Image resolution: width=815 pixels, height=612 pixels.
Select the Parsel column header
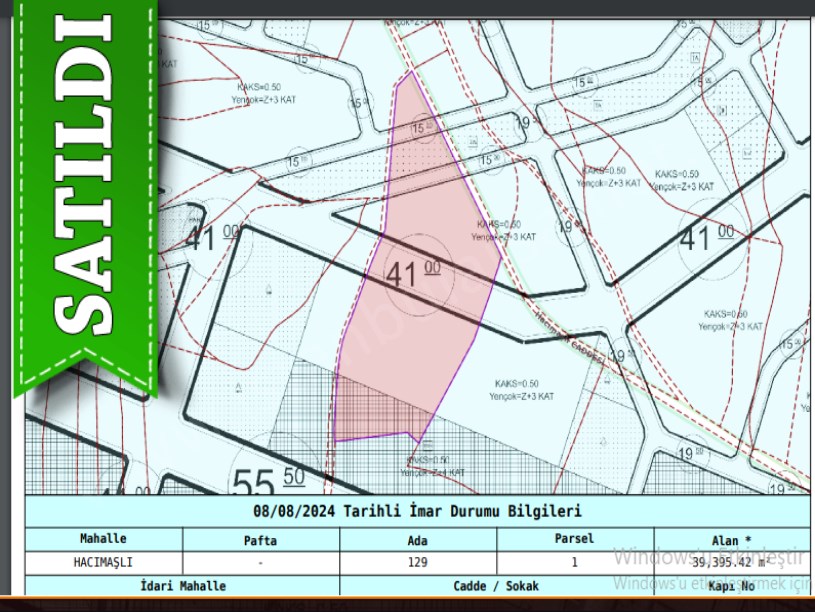pyautogui.click(x=574, y=540)
